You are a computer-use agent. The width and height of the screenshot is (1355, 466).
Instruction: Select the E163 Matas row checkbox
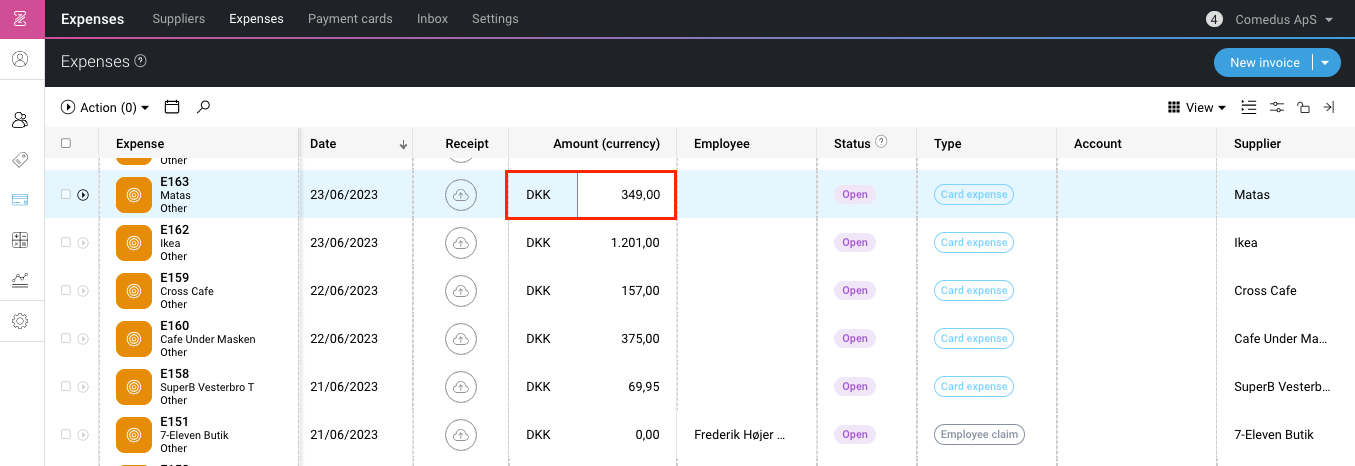pos(66,195)
